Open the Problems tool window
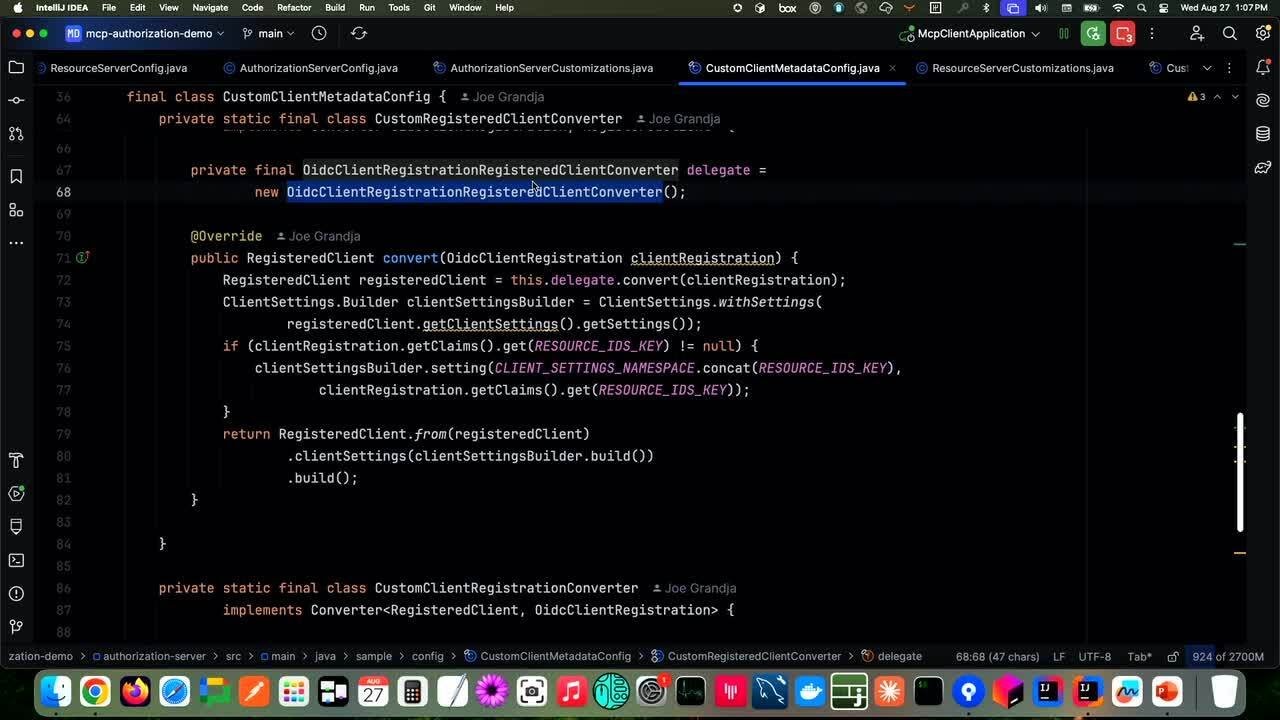 point(16,593)
